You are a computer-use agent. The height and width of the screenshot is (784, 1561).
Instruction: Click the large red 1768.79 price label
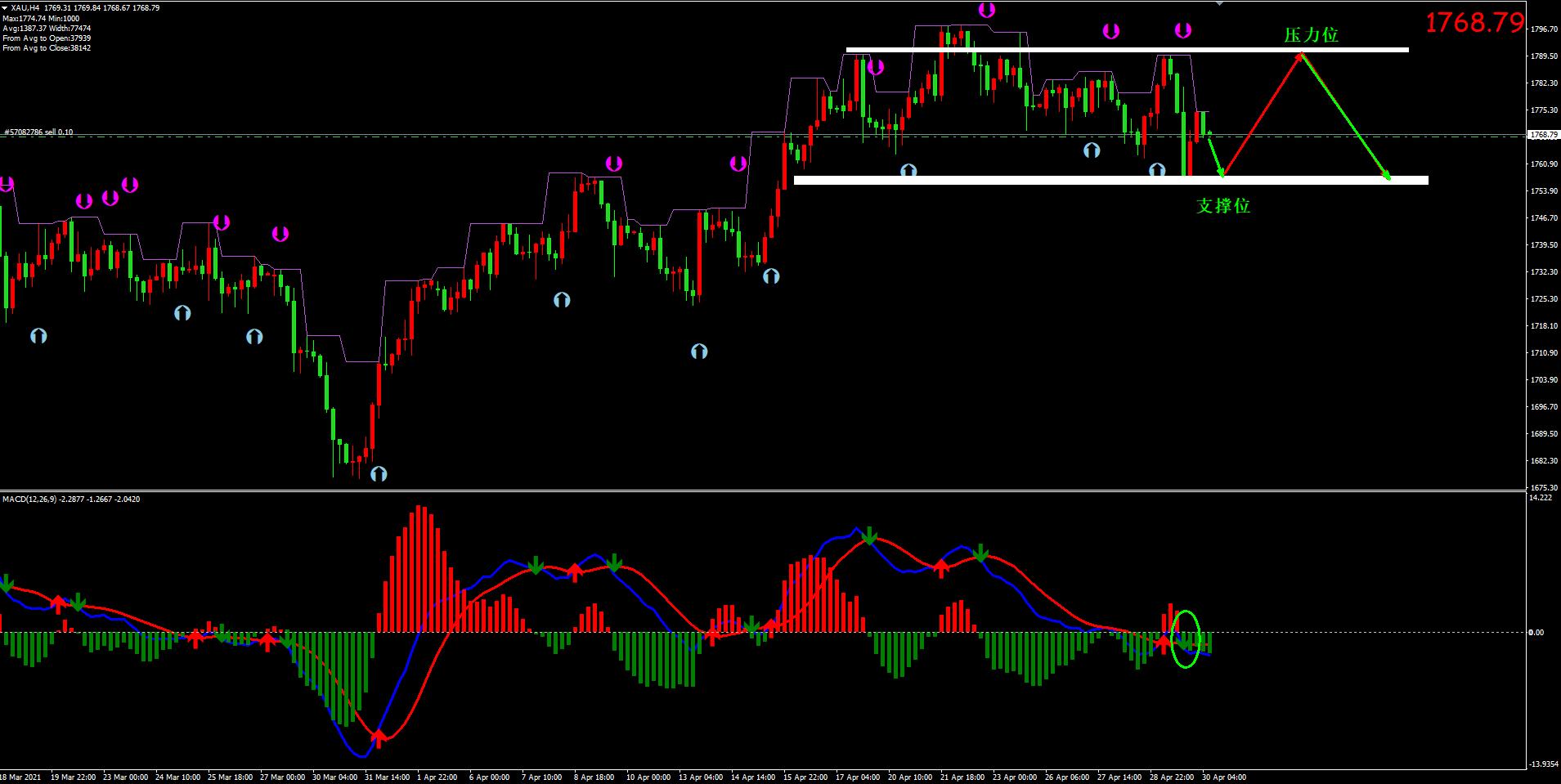click(x=1474, y=22)
